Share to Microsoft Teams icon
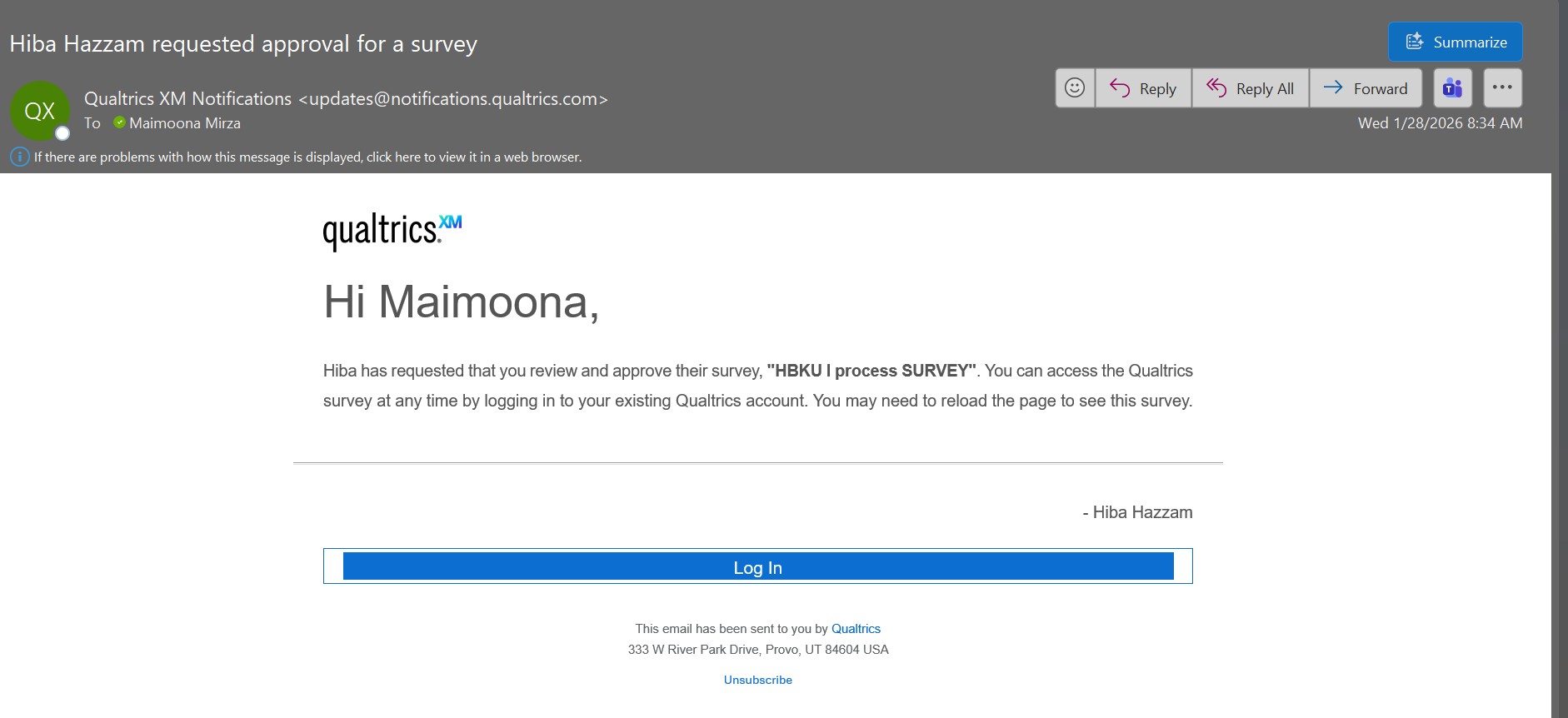 [1452, 88]
